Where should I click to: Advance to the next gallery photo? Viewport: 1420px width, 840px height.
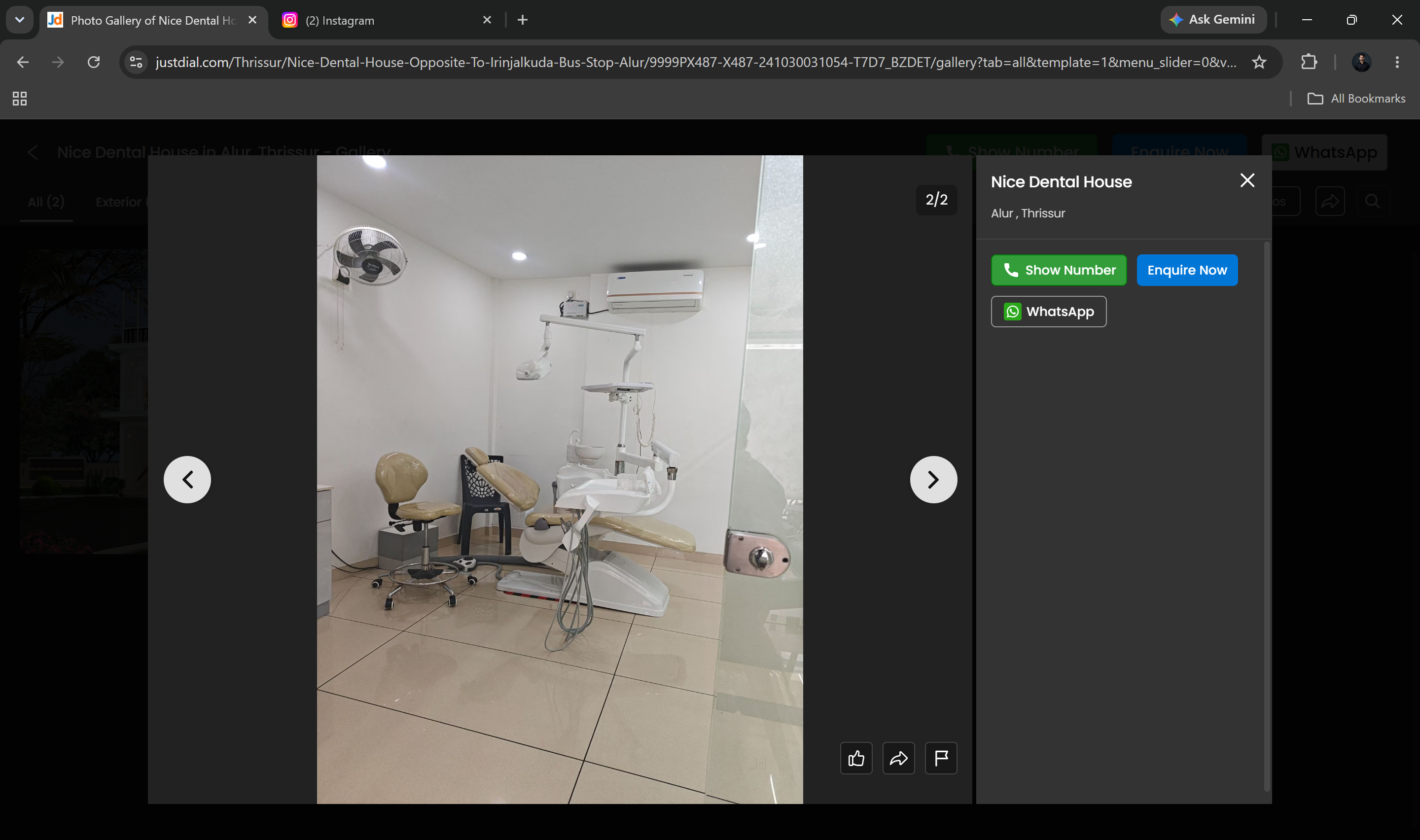pyautogui.click(x=933, y=480)
